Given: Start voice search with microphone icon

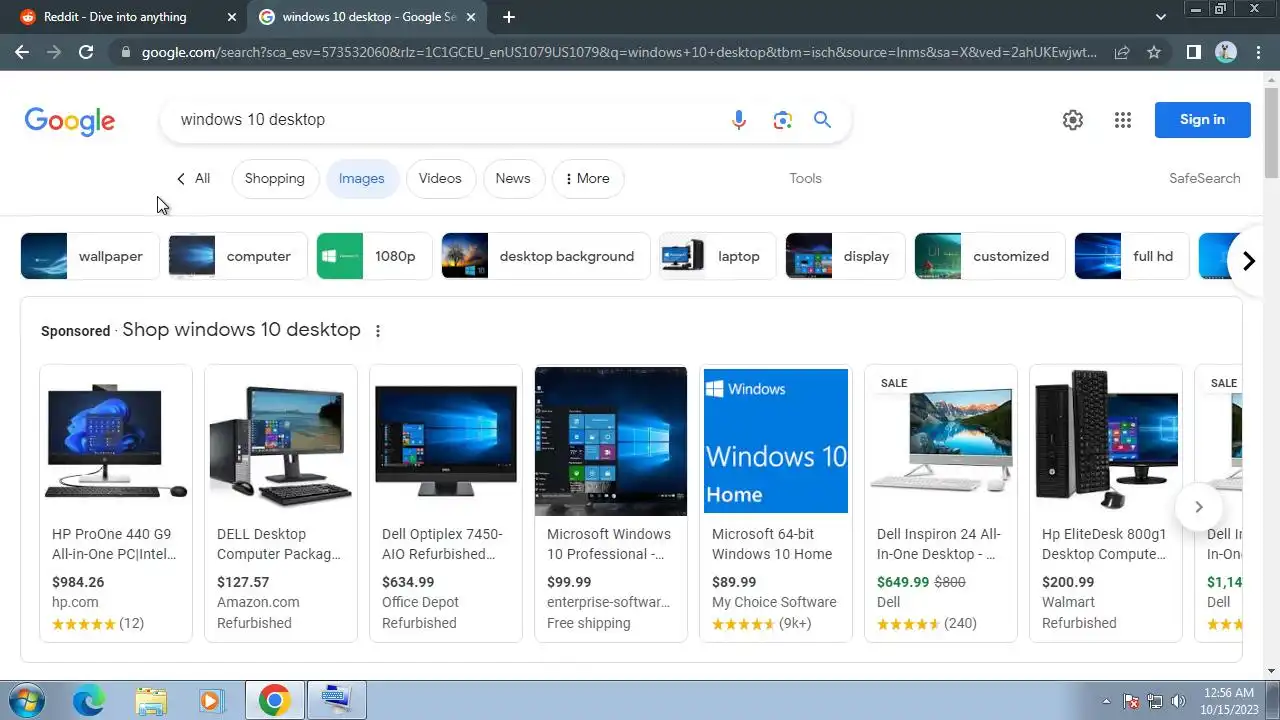Looking at the screenshot, I should [739, 120].
